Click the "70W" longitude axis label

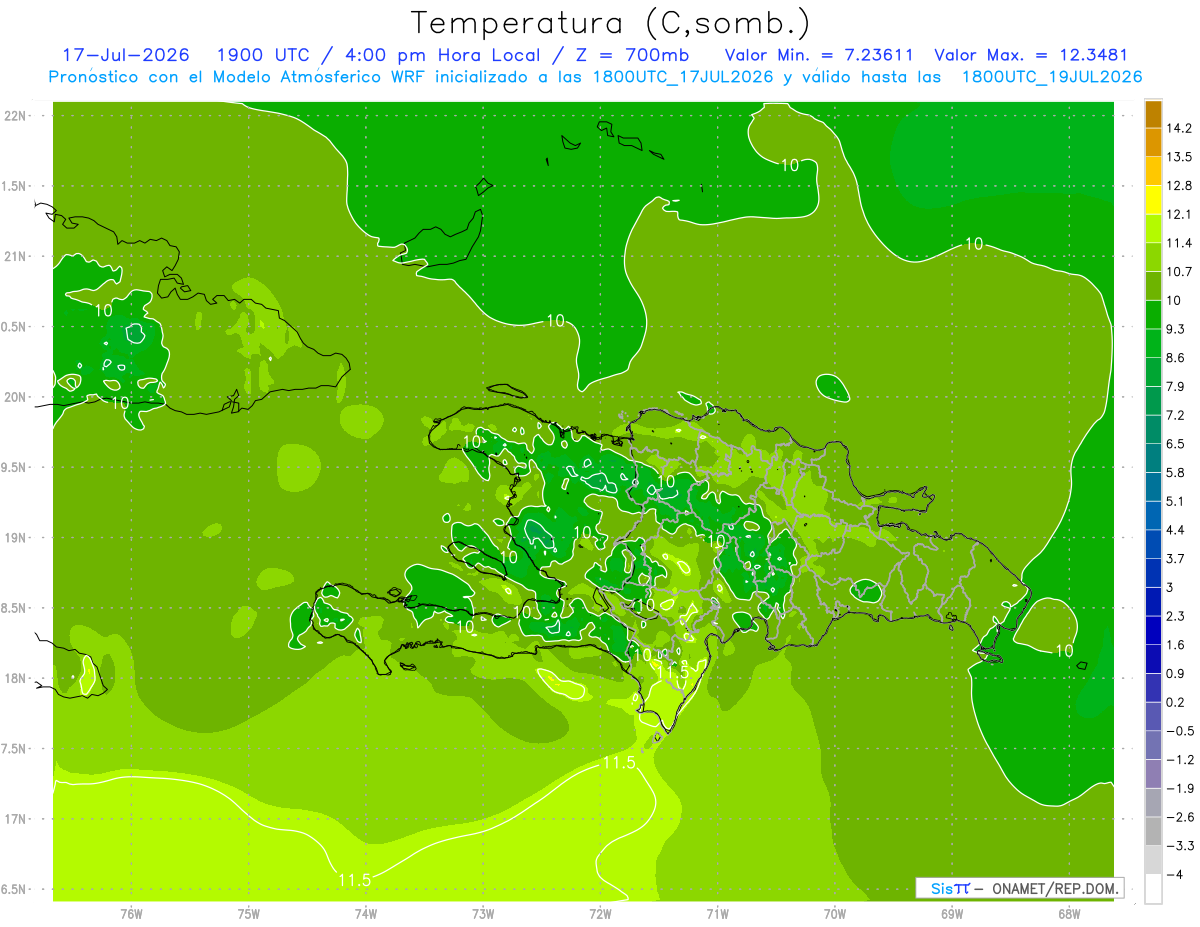click(x=835, y=914)
